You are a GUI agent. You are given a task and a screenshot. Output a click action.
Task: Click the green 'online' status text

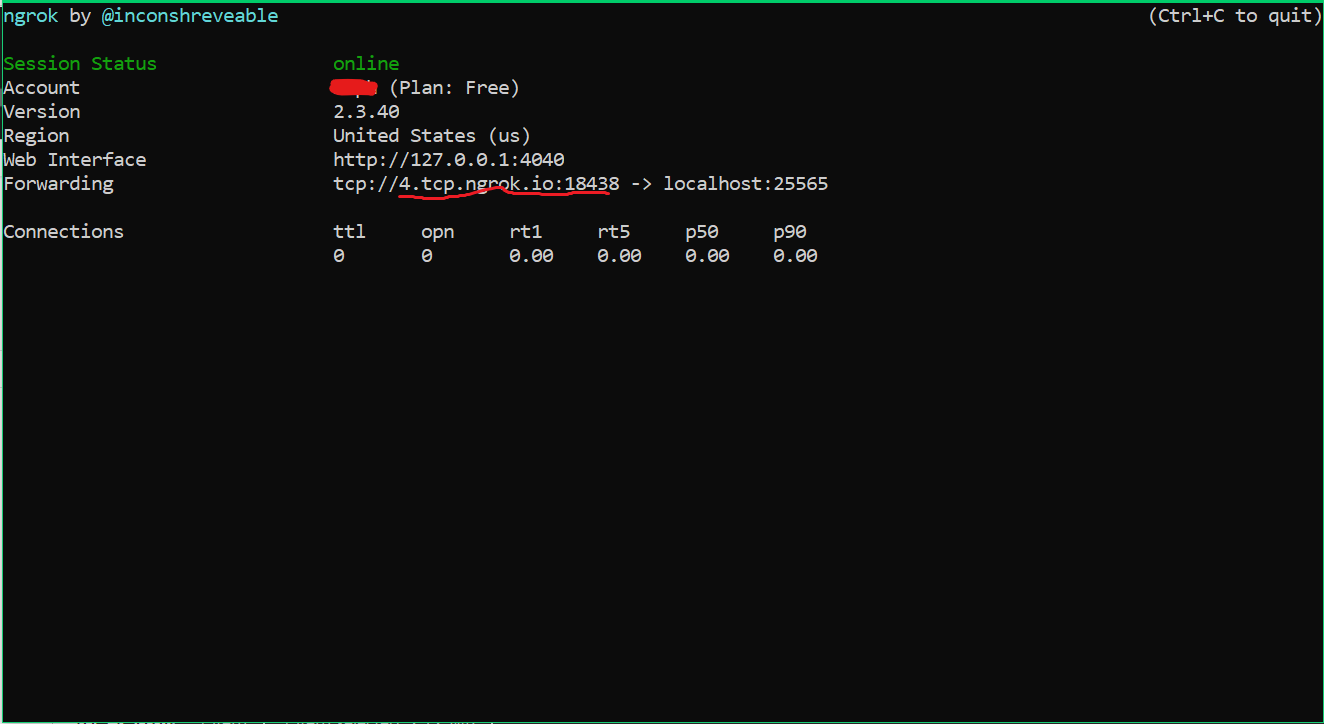pyautogui.click(x=366, y=64)
